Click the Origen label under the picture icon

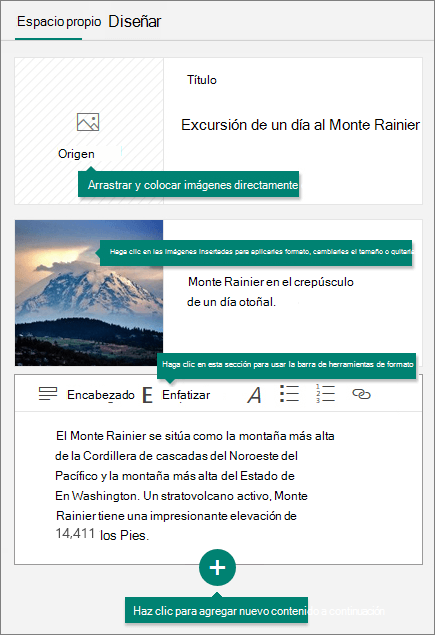click(76, 154)
